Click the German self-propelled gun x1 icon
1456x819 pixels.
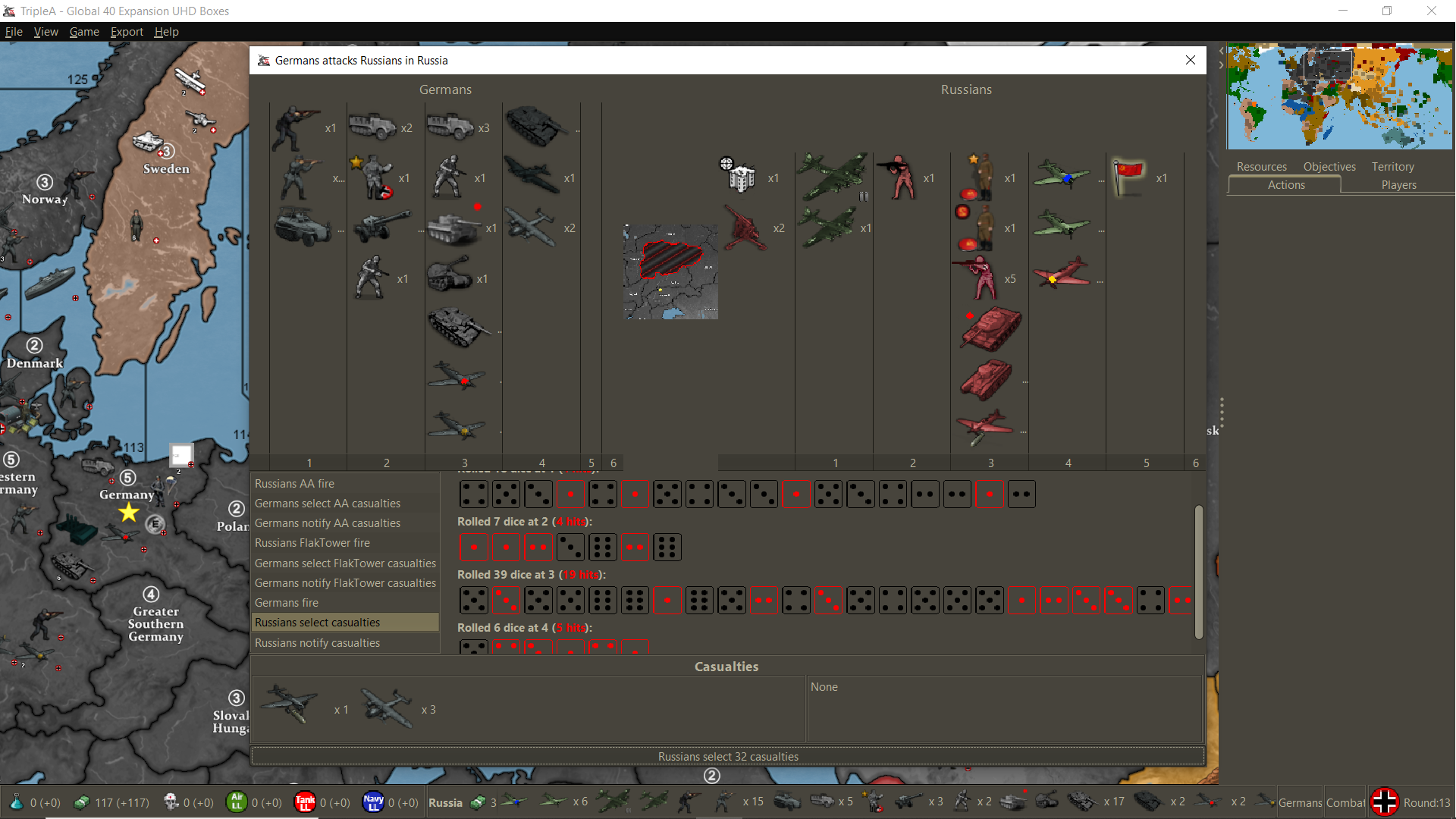point(450,275)
